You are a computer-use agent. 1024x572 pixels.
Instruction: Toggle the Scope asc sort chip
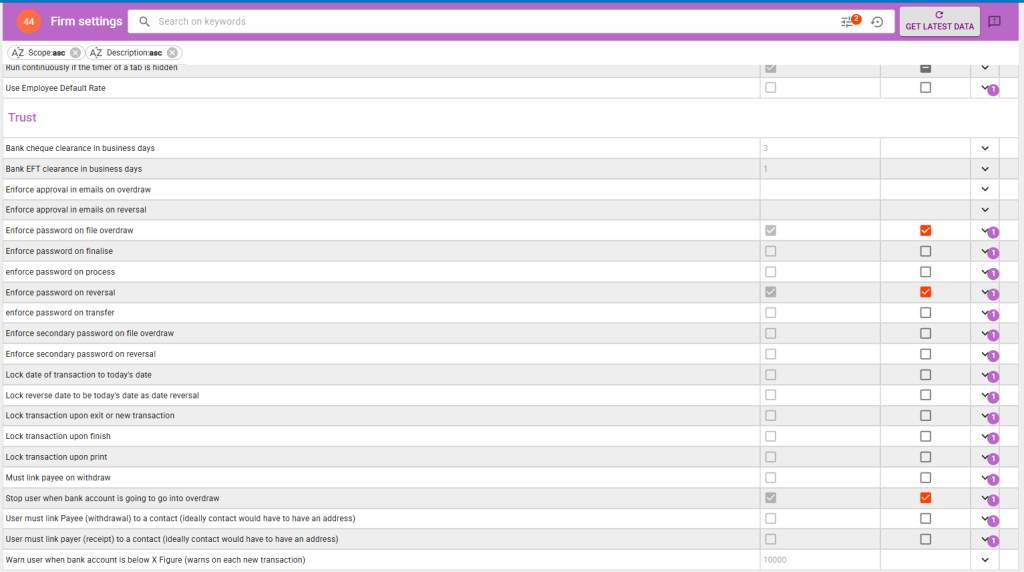39,53
